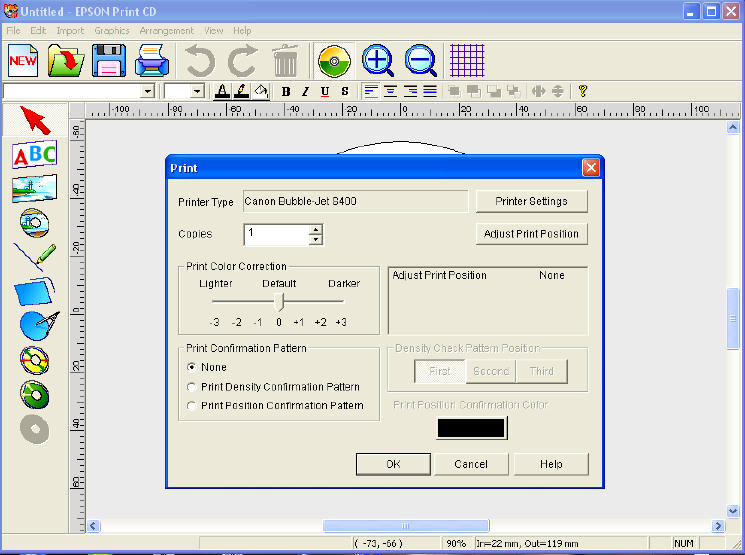745x555 pixels.
Task: Increase Copies with up arrow
Action: click(315, 230)
